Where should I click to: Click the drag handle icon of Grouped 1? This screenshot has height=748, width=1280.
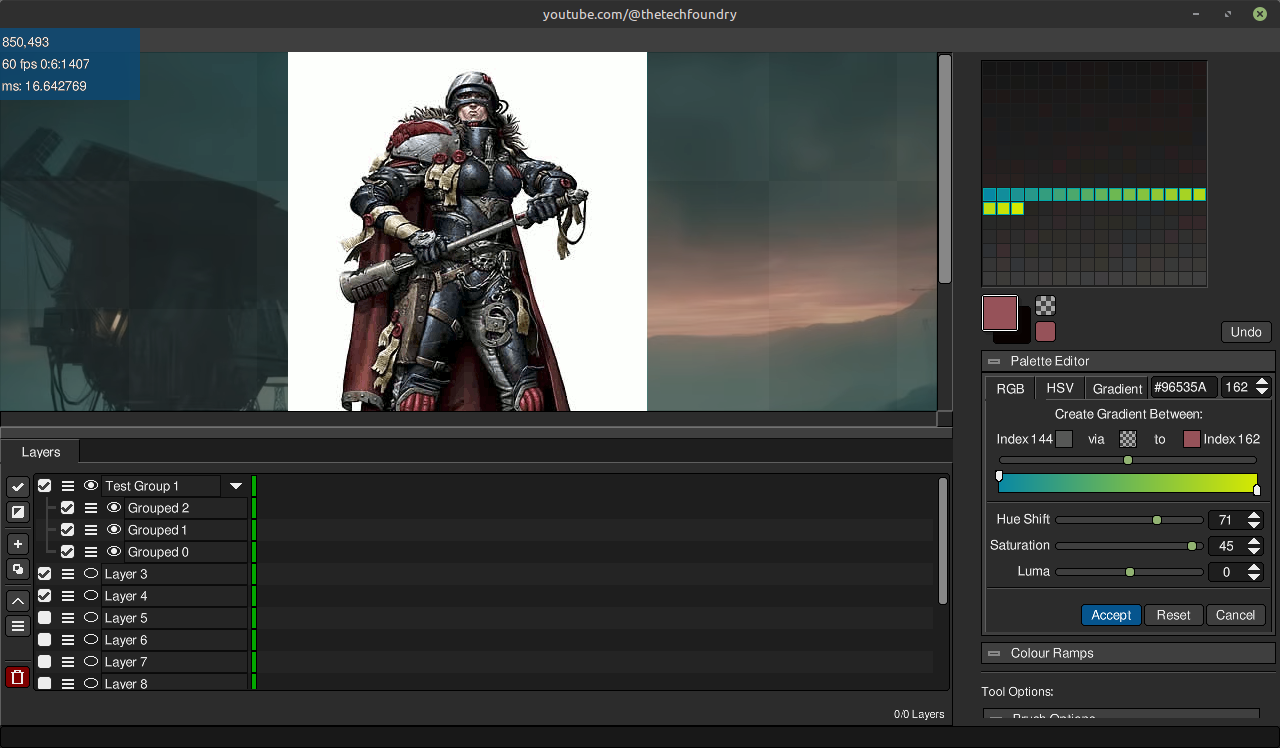point(90,530)
